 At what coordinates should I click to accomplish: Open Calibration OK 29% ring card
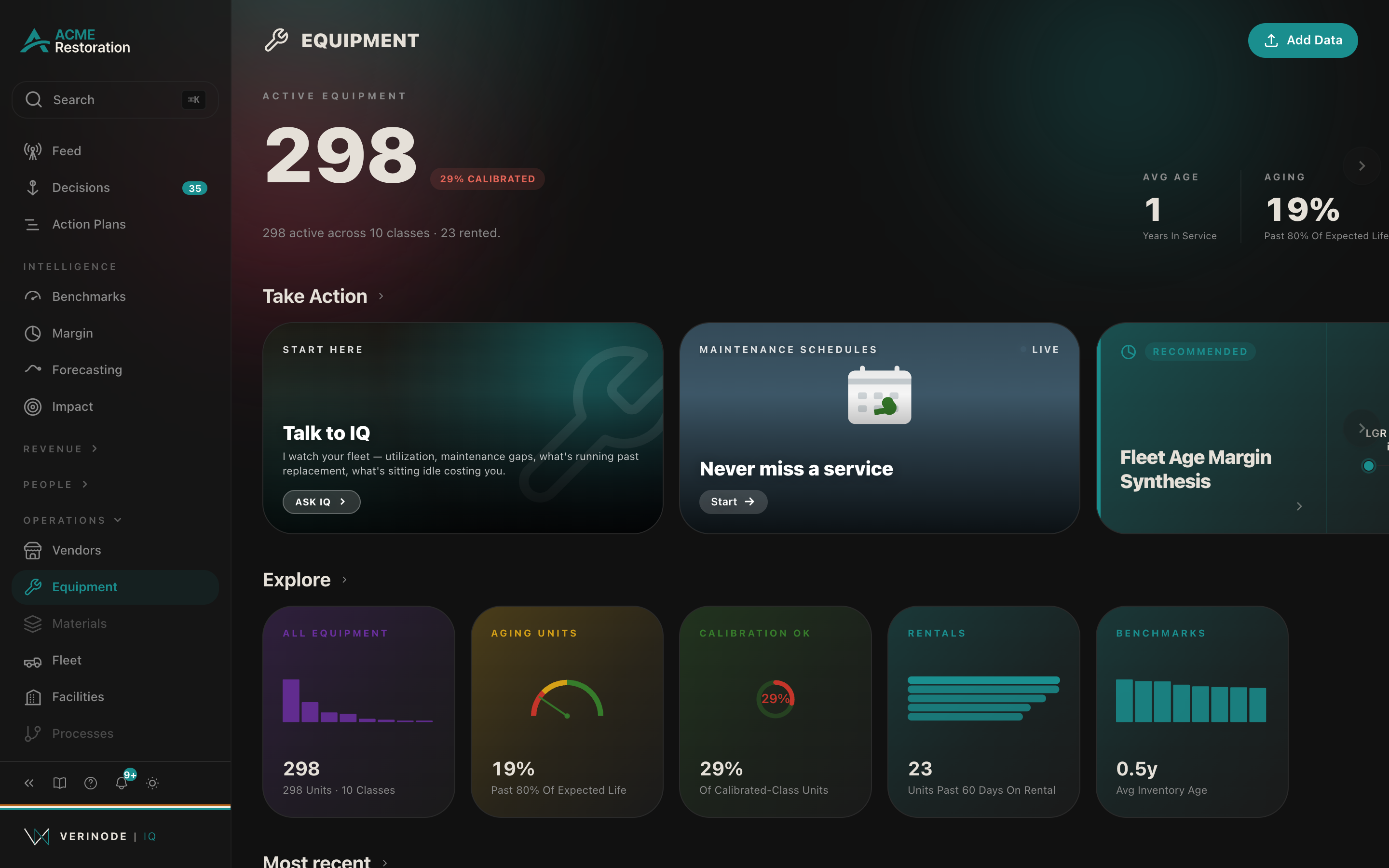776,712
